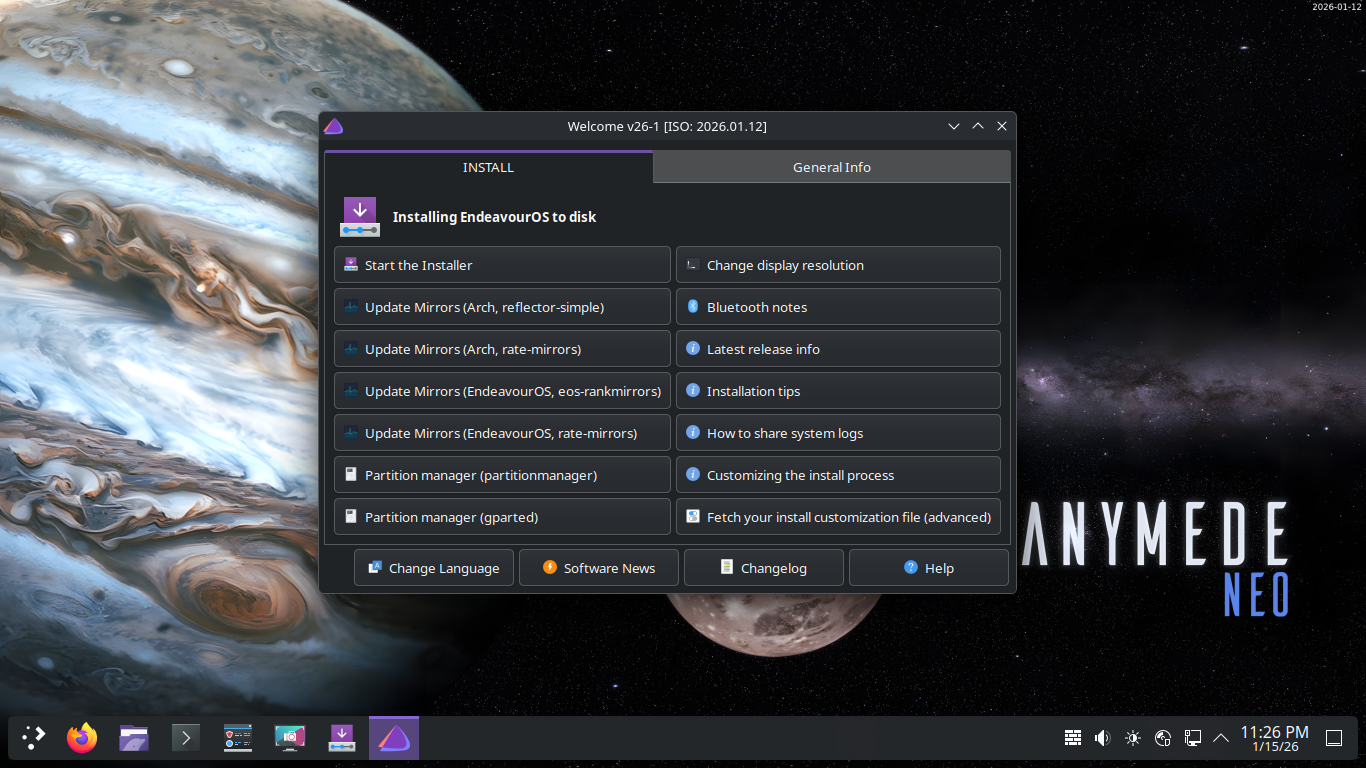Run Update Mirrors (EndeavourOS, eos-rankmirrors)

tap(502, 391)
